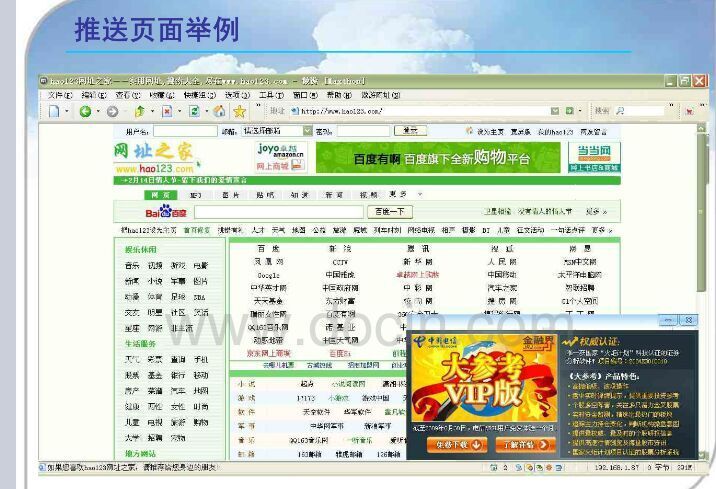Open the 收藏 menu

click(162, 95)
